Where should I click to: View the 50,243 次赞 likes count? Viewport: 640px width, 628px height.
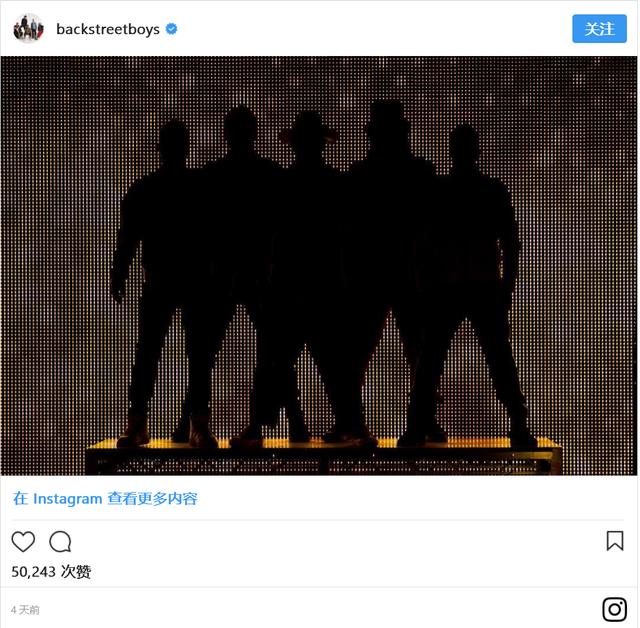pyautogui.click(x=51, y=572)
